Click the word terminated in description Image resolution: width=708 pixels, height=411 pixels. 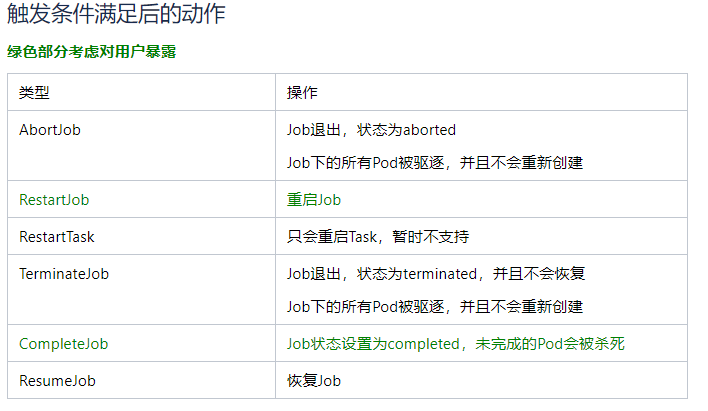pyautogui.click(x=440, y=274)
